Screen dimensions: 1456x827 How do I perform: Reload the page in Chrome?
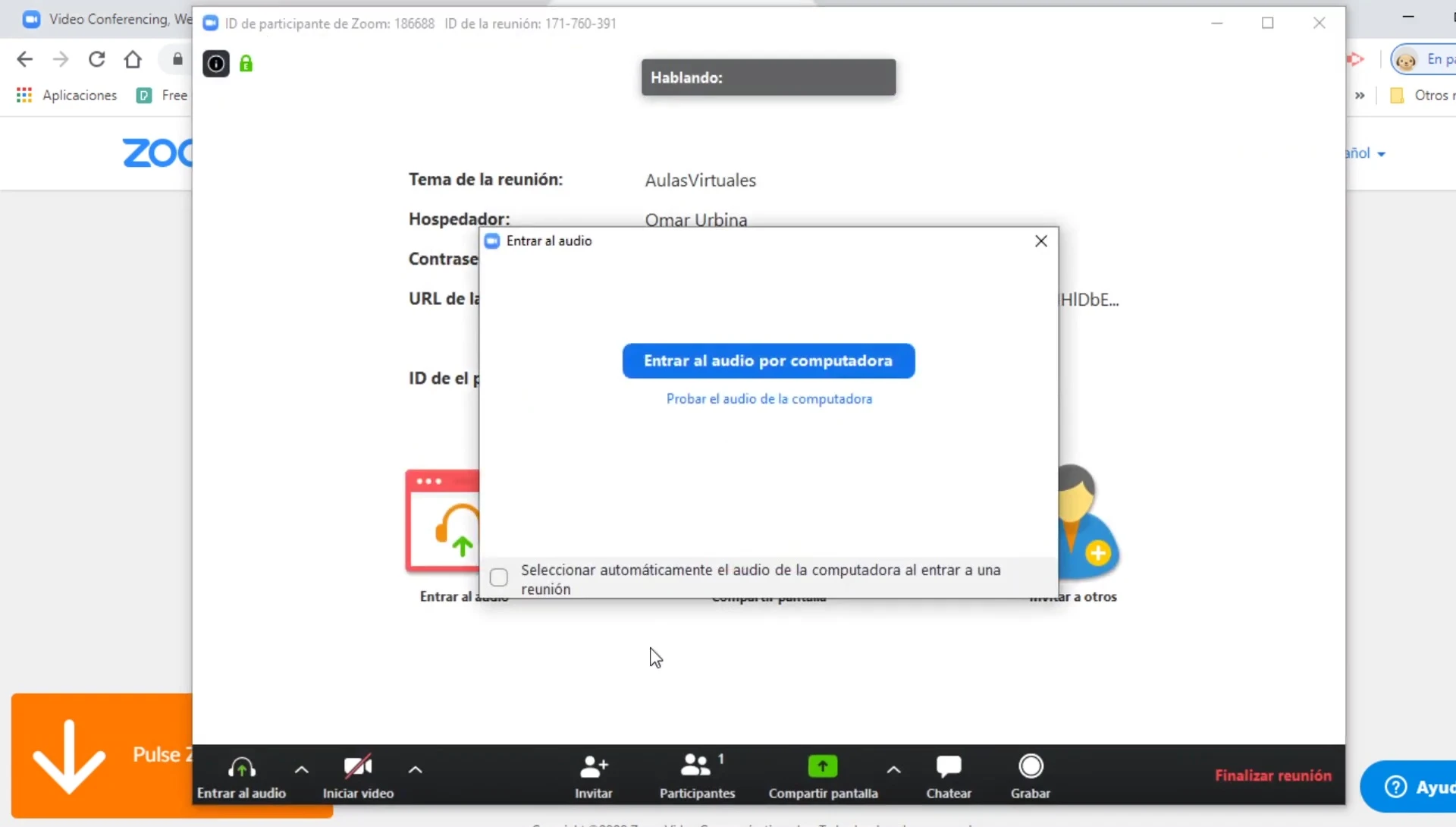click(96, 59)
